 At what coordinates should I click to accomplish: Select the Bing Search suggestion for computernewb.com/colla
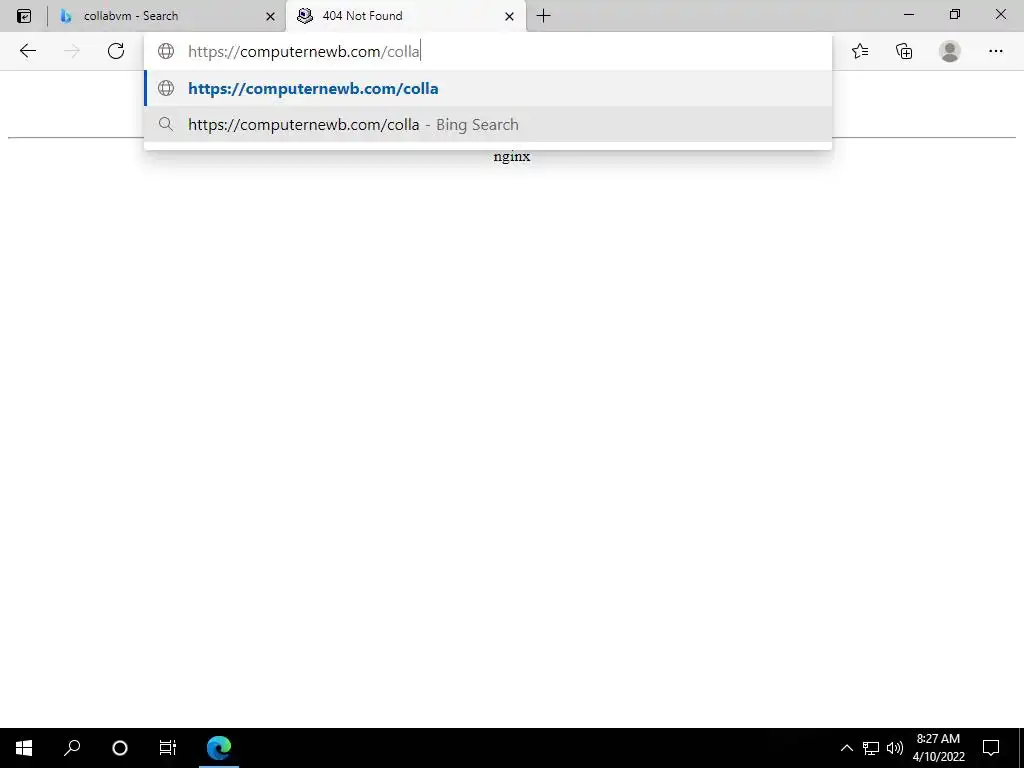pos(488,124)
